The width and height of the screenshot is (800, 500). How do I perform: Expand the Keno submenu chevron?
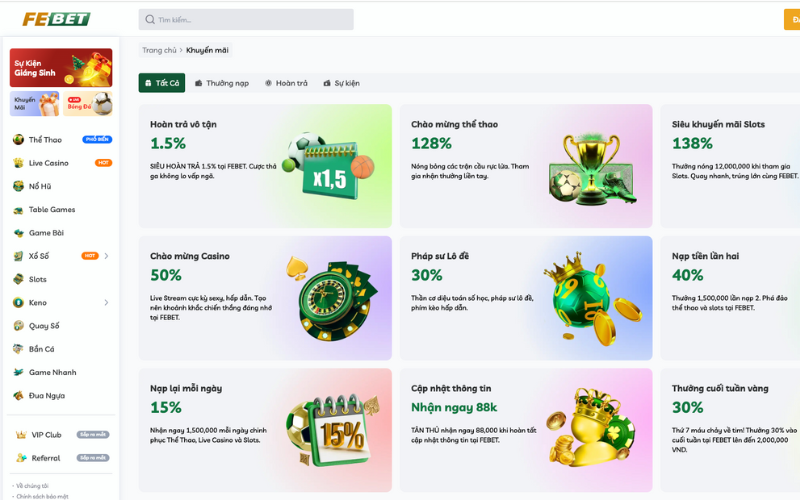[x=106, y=303]
